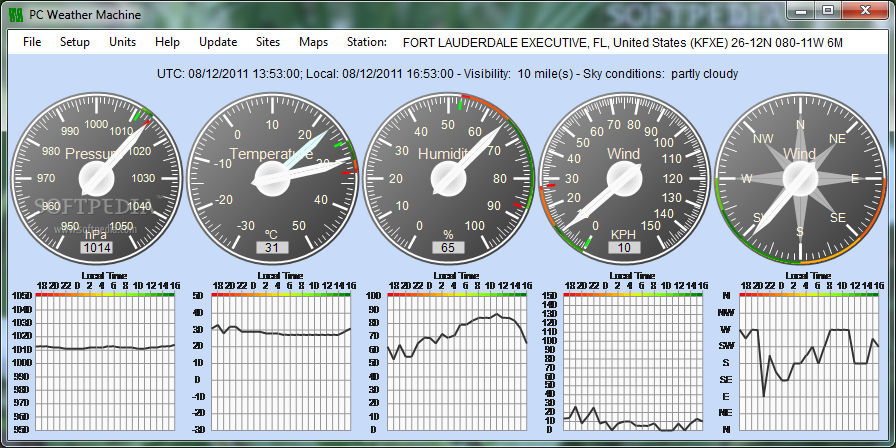
Task: Click the wind speed history graph
Action: [633, 363]
